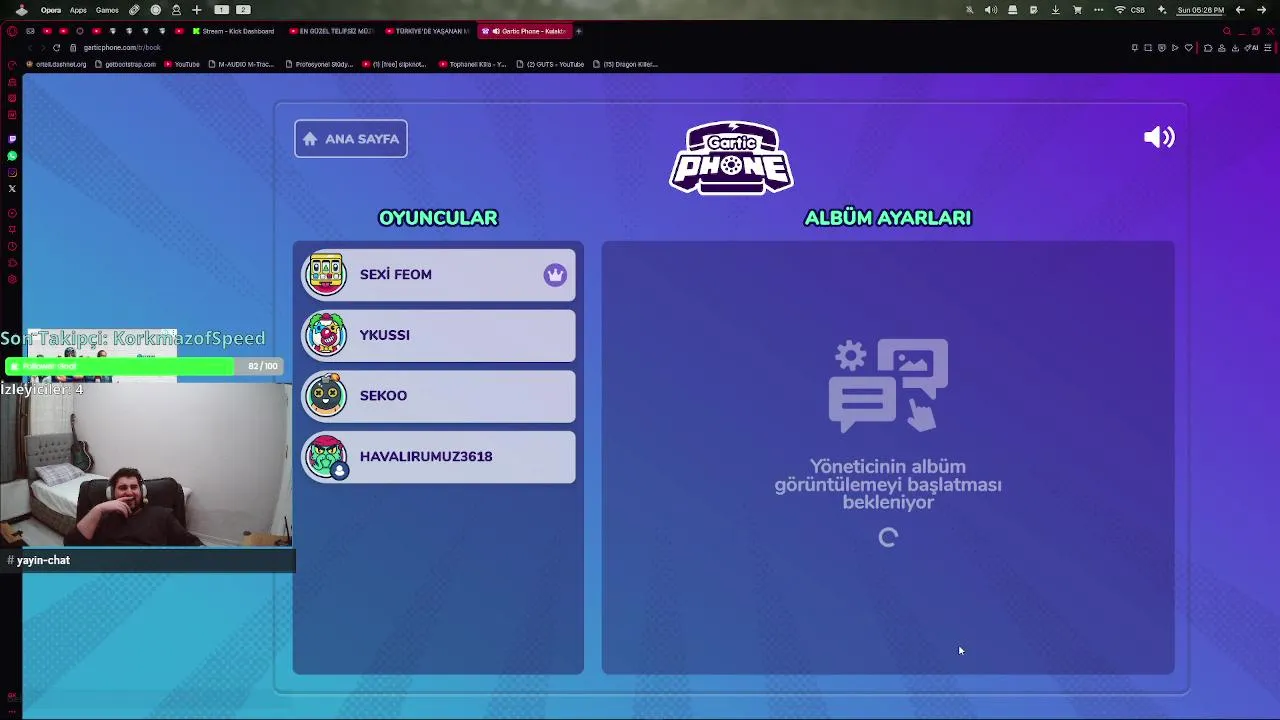Screen dimensions: 1280x720
Task: Click the webcam overlay video
Action: [146, 464]
